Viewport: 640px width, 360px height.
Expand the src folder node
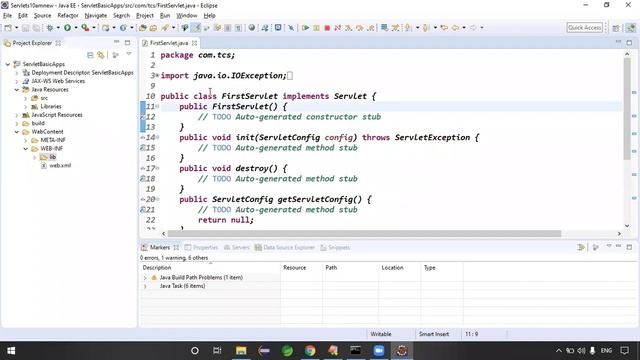25,98
